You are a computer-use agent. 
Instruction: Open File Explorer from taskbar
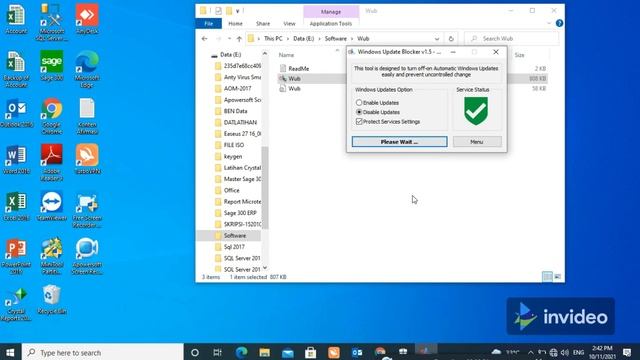coord(264,352)
